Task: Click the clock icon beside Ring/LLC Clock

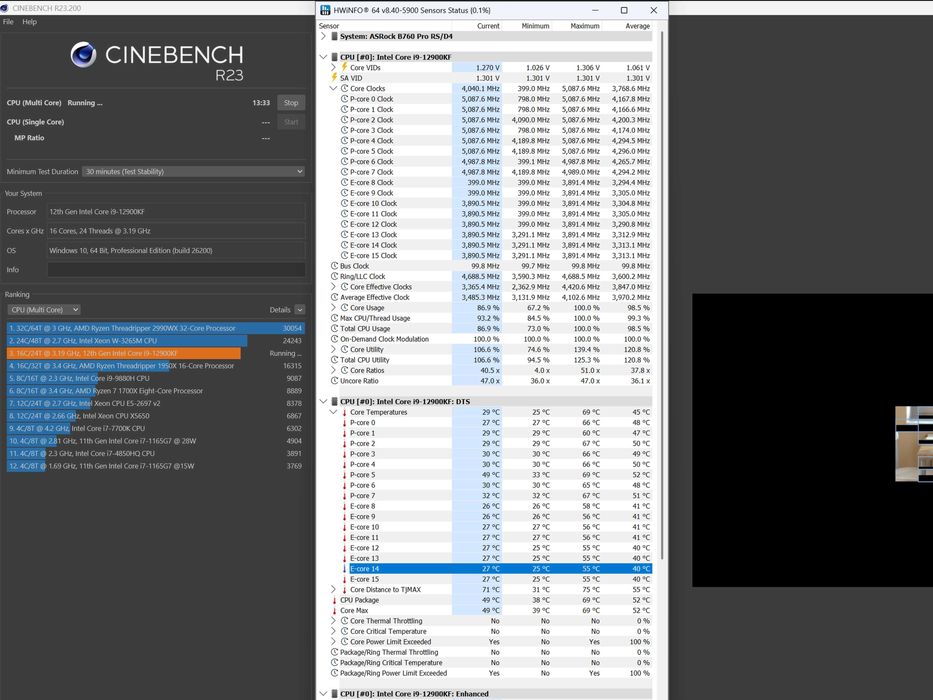Action: pos(334,276)
